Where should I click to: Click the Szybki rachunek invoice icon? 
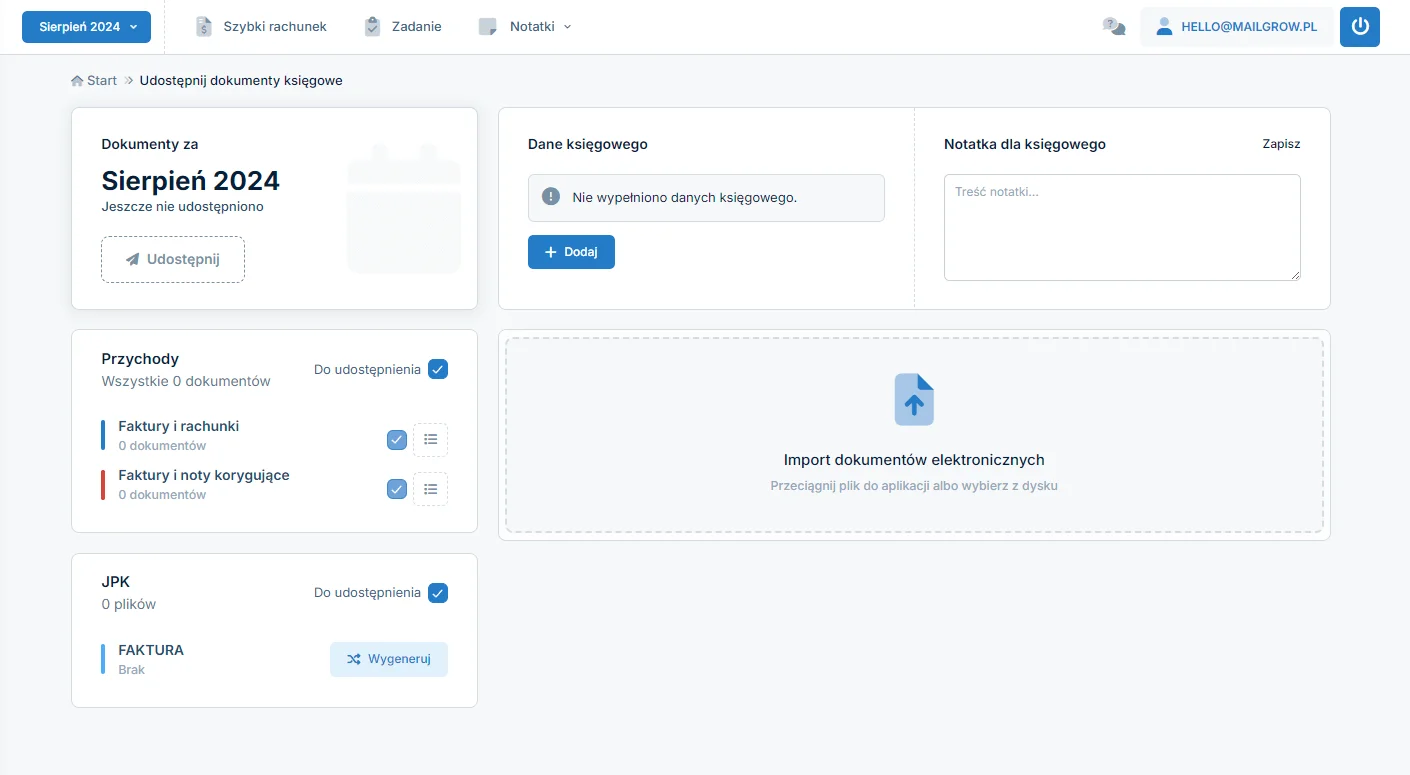point(204,27)
